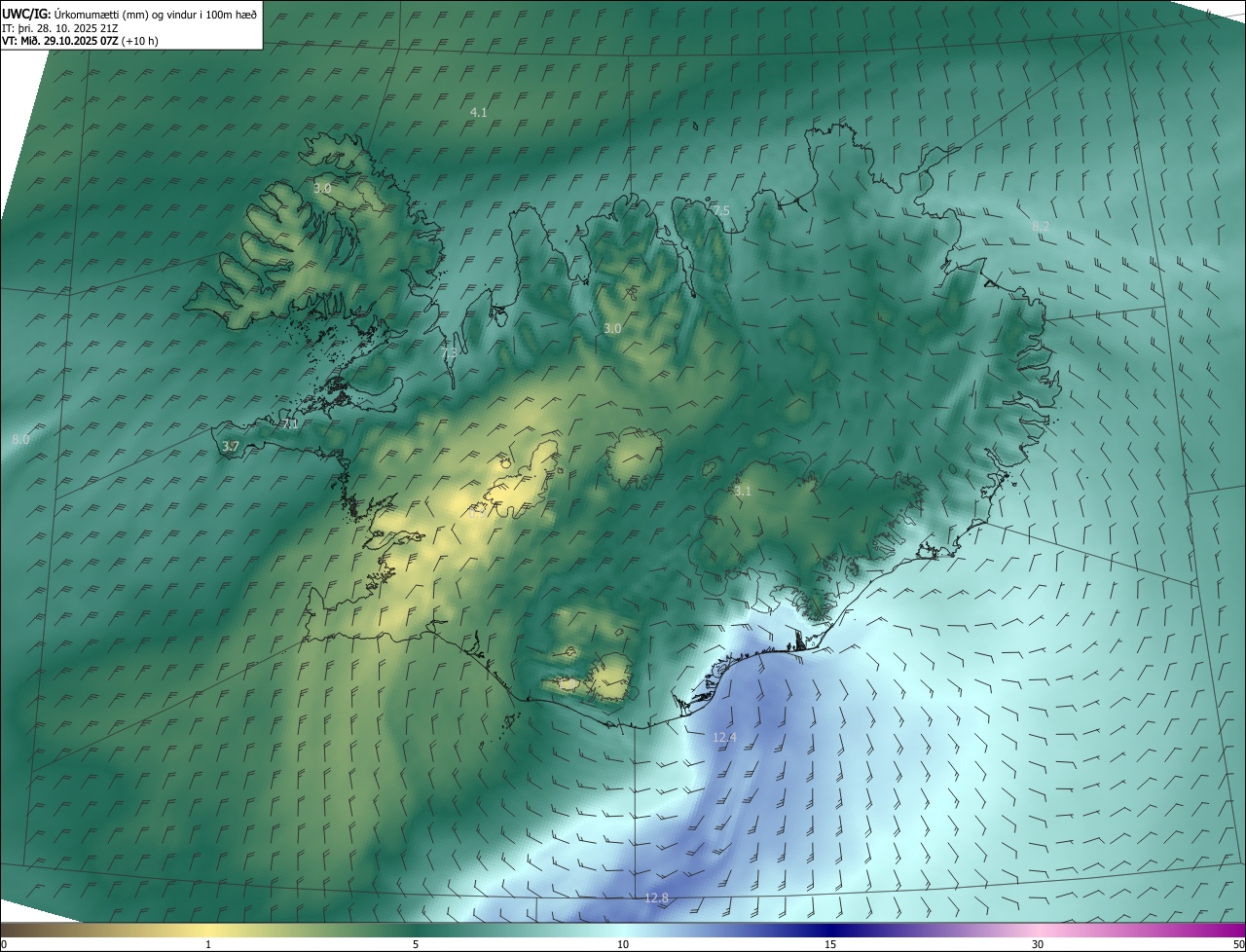
Task: Click the 7.1 value label on the western peninsula
Action: click(290, 424)
